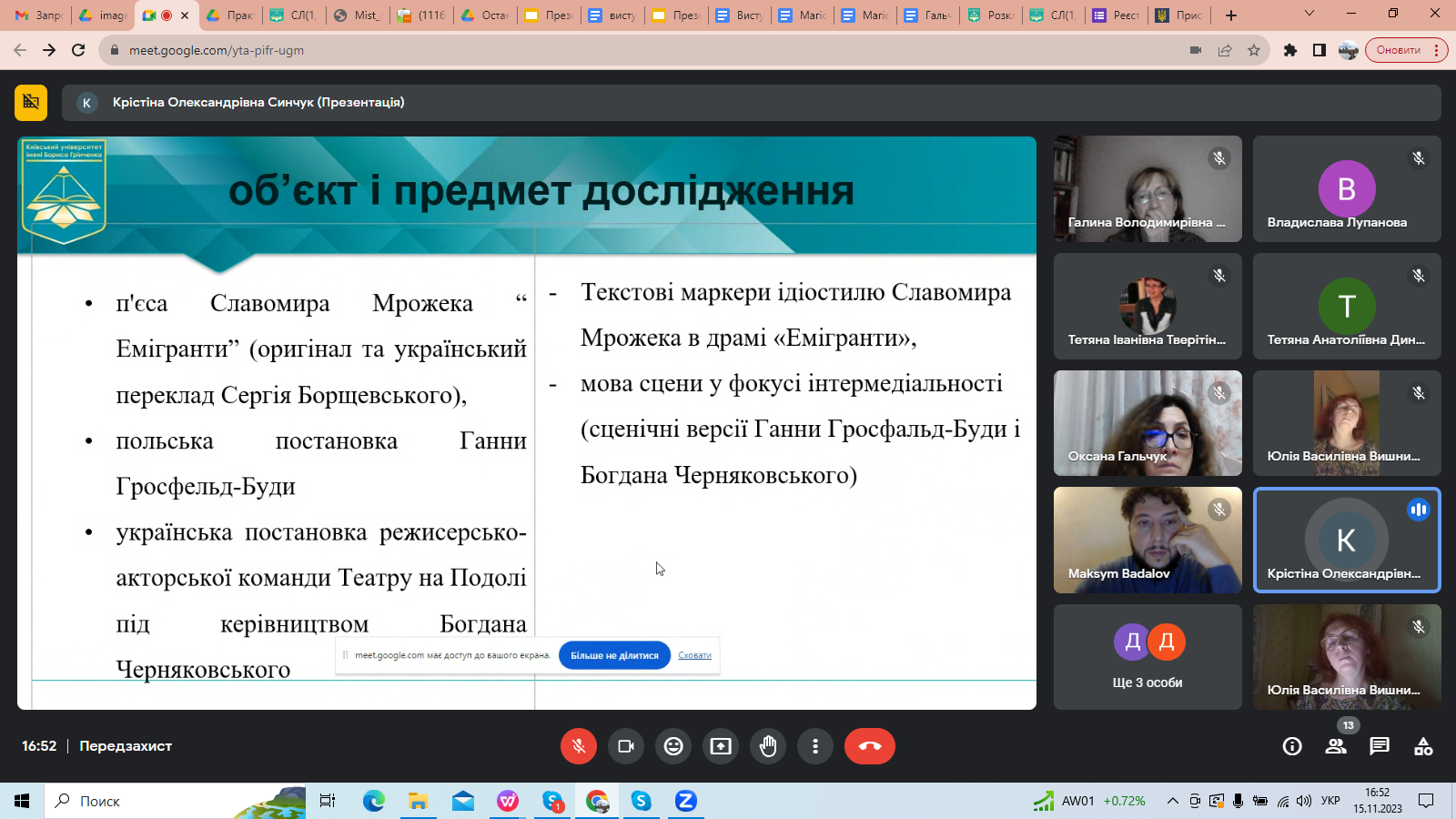Open the chat messages panel
The width and height of the screenshot is (1456, 819).
[1380, 746]
